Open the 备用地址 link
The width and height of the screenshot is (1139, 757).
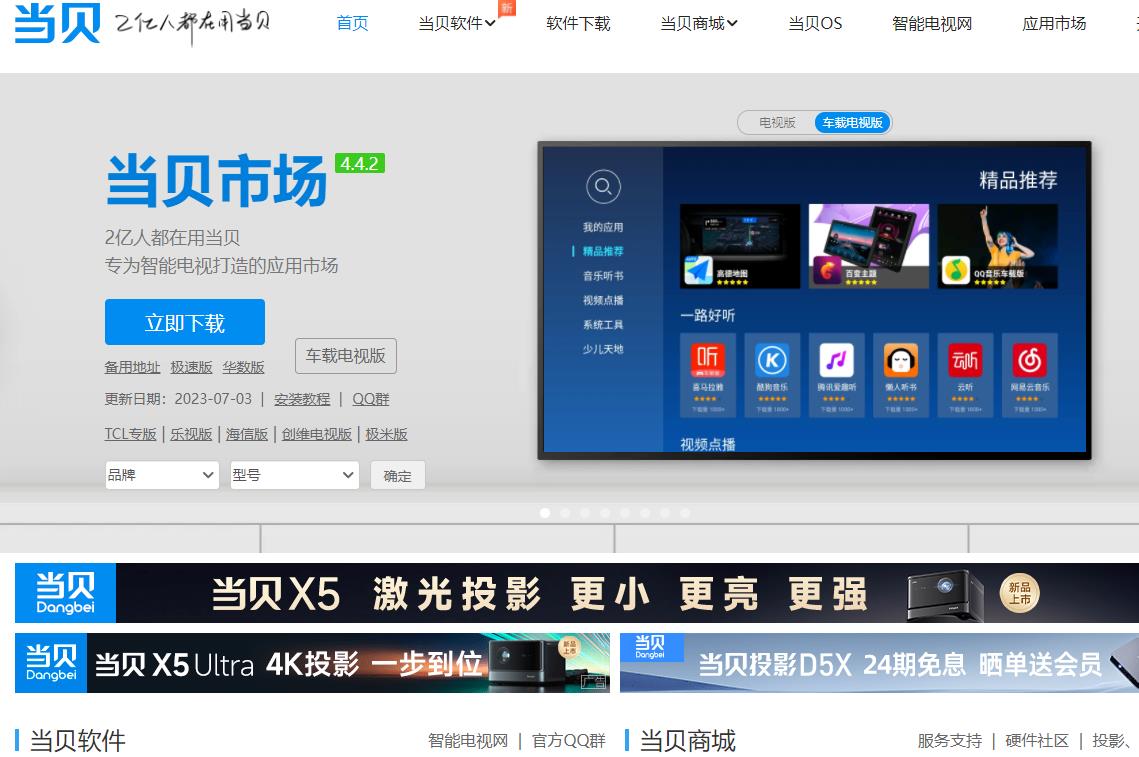point(132,368)
